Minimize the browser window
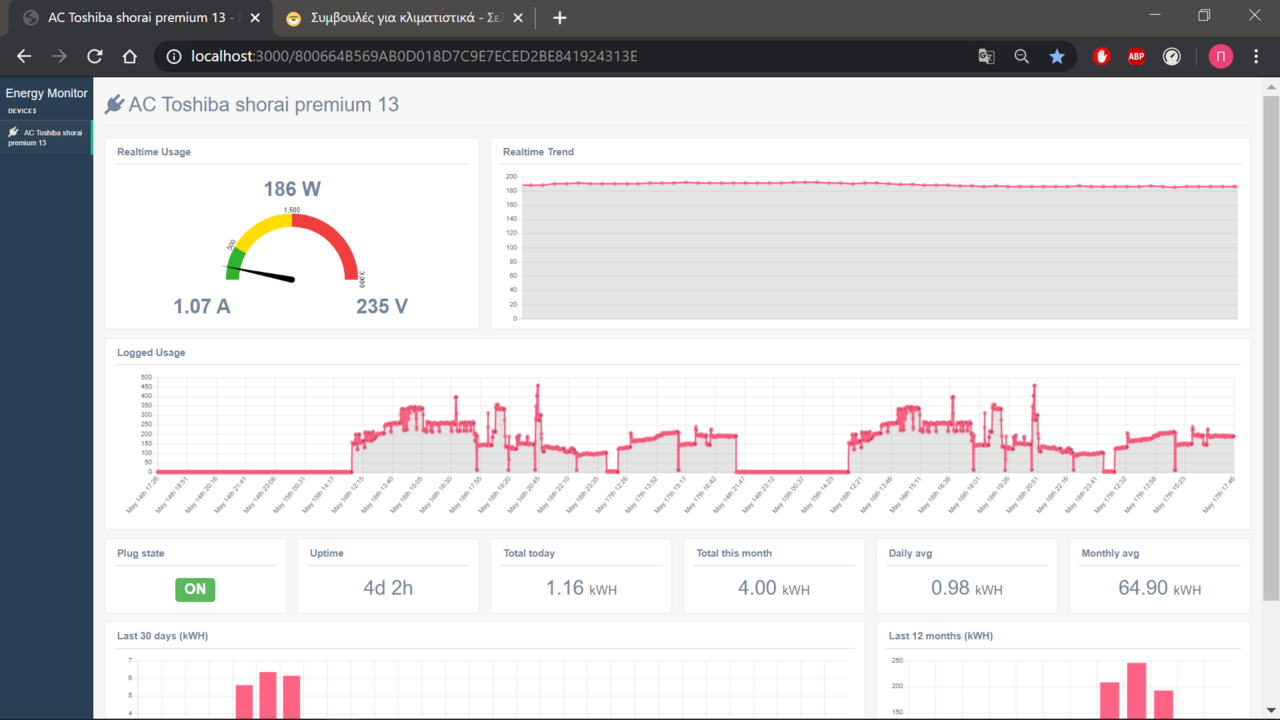 [x=1156, y=15]
